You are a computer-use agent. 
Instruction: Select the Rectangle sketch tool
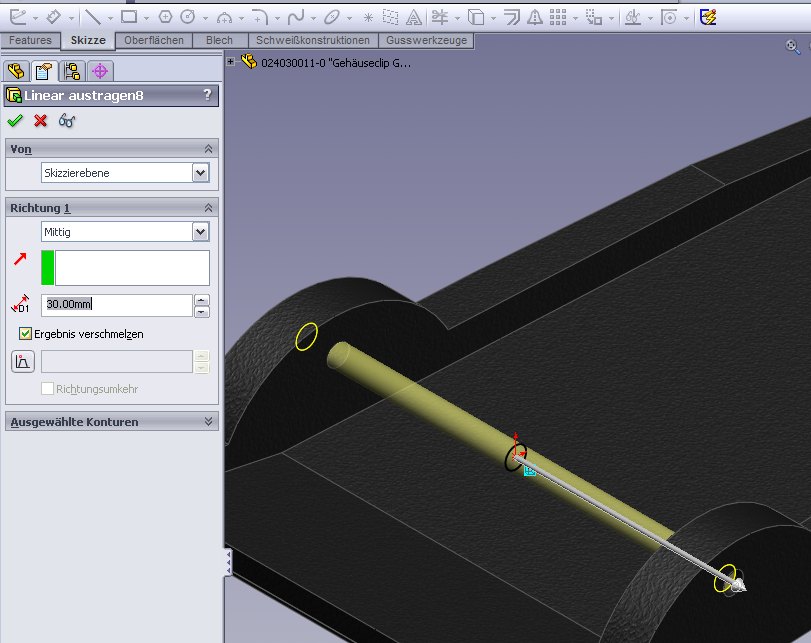coord(129,17)
